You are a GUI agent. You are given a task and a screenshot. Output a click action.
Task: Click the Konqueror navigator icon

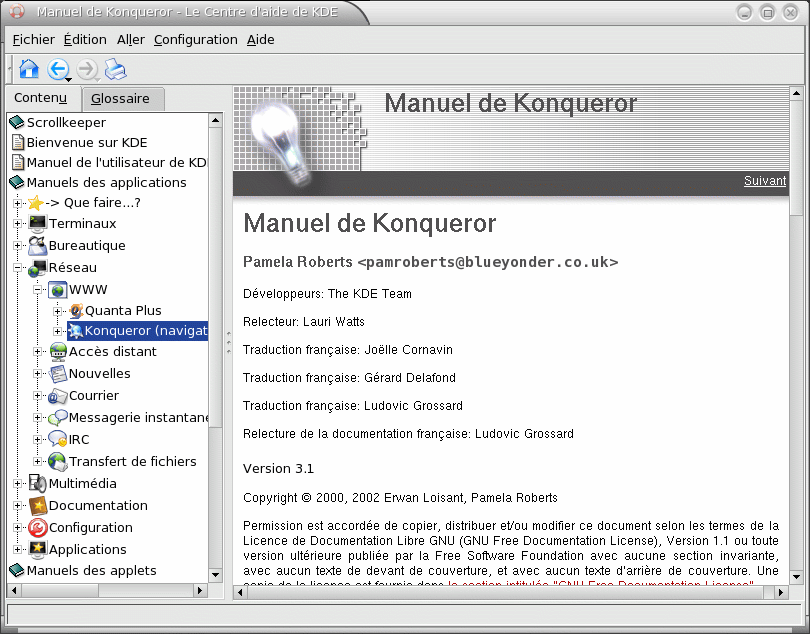coord(76,331)
